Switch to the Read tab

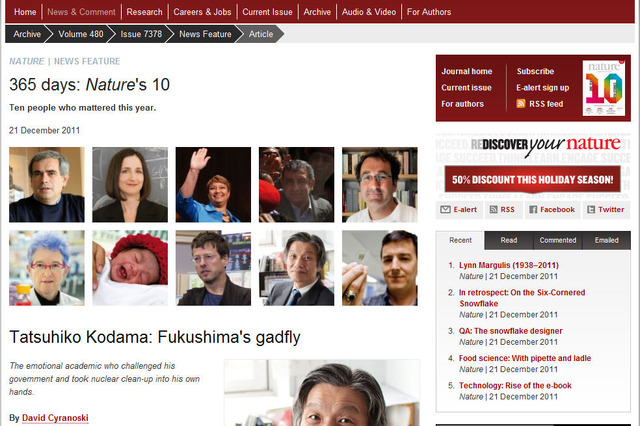pos(509,240)
